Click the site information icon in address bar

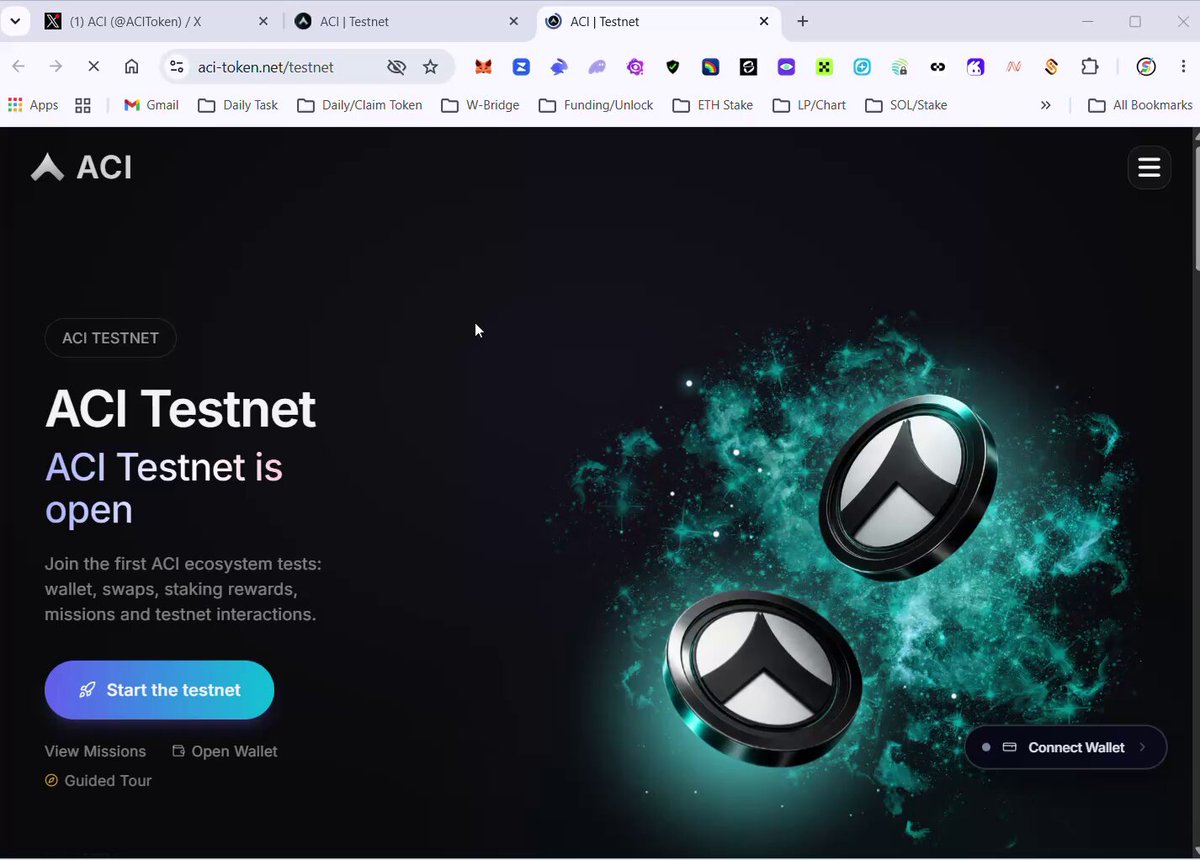click(x=177, y=67)
